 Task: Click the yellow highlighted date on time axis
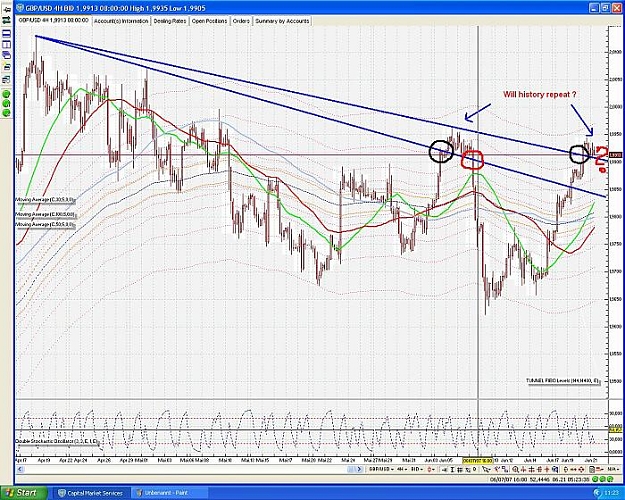pos(478,460)
